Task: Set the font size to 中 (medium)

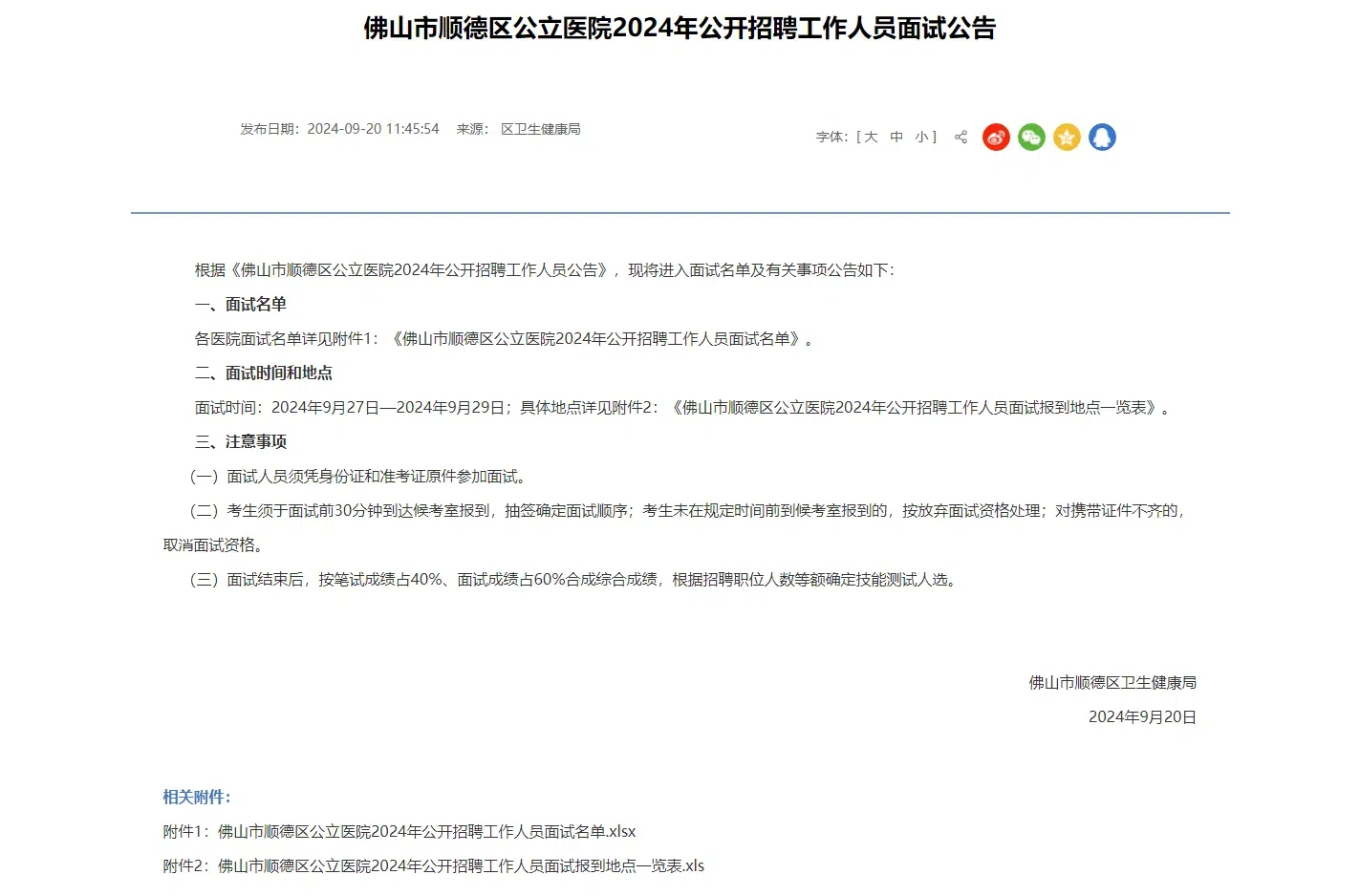Action: 896,137
